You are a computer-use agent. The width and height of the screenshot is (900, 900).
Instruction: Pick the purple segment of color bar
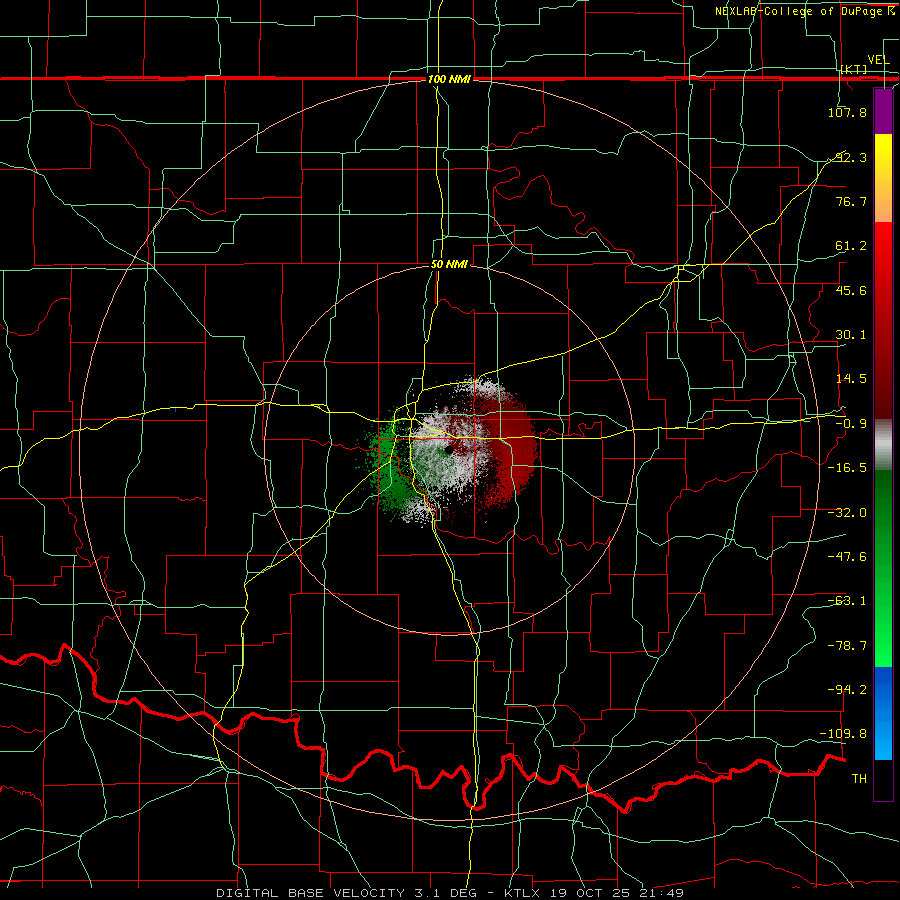883,112
